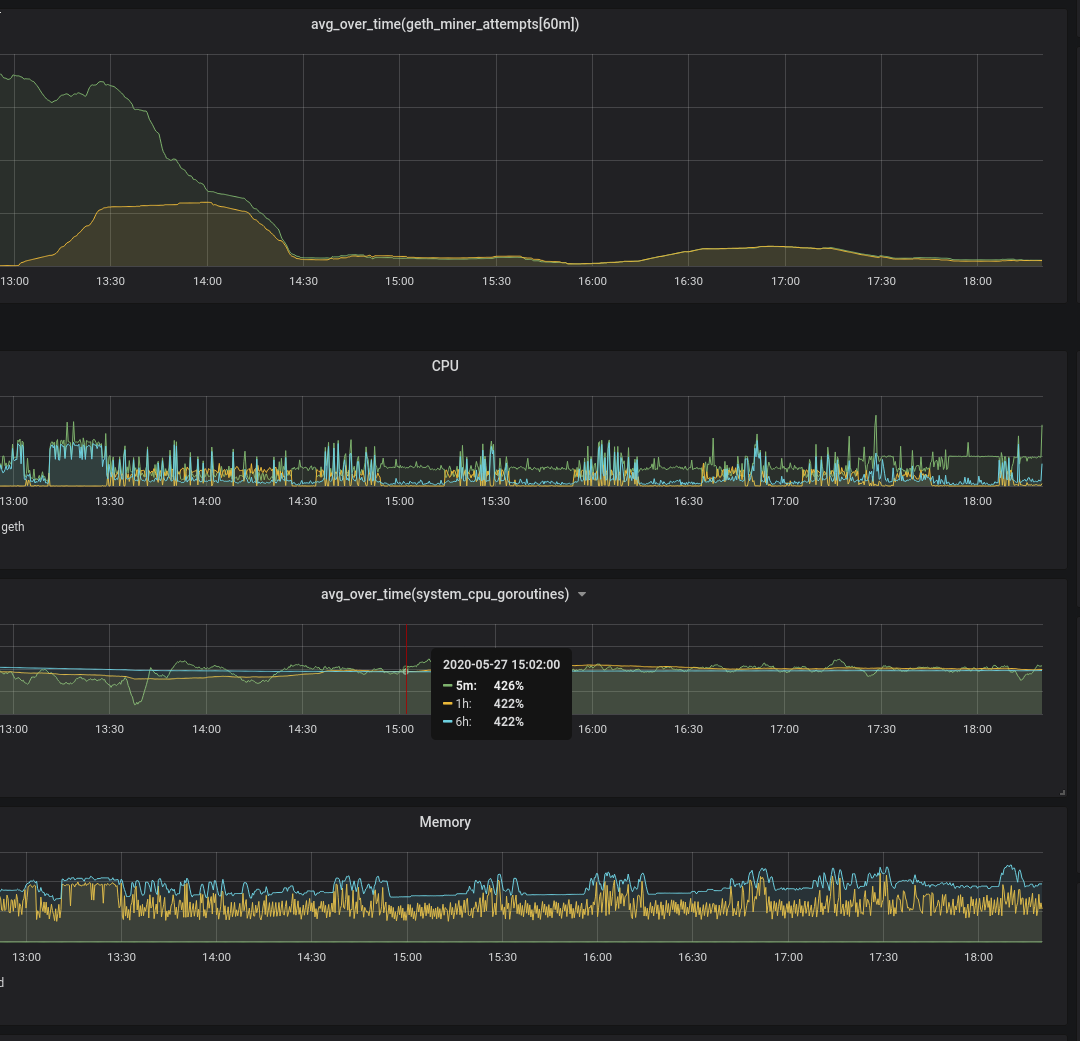
Task: Click the 15:30 axis label in CPU panel
Action: point(495,501)
